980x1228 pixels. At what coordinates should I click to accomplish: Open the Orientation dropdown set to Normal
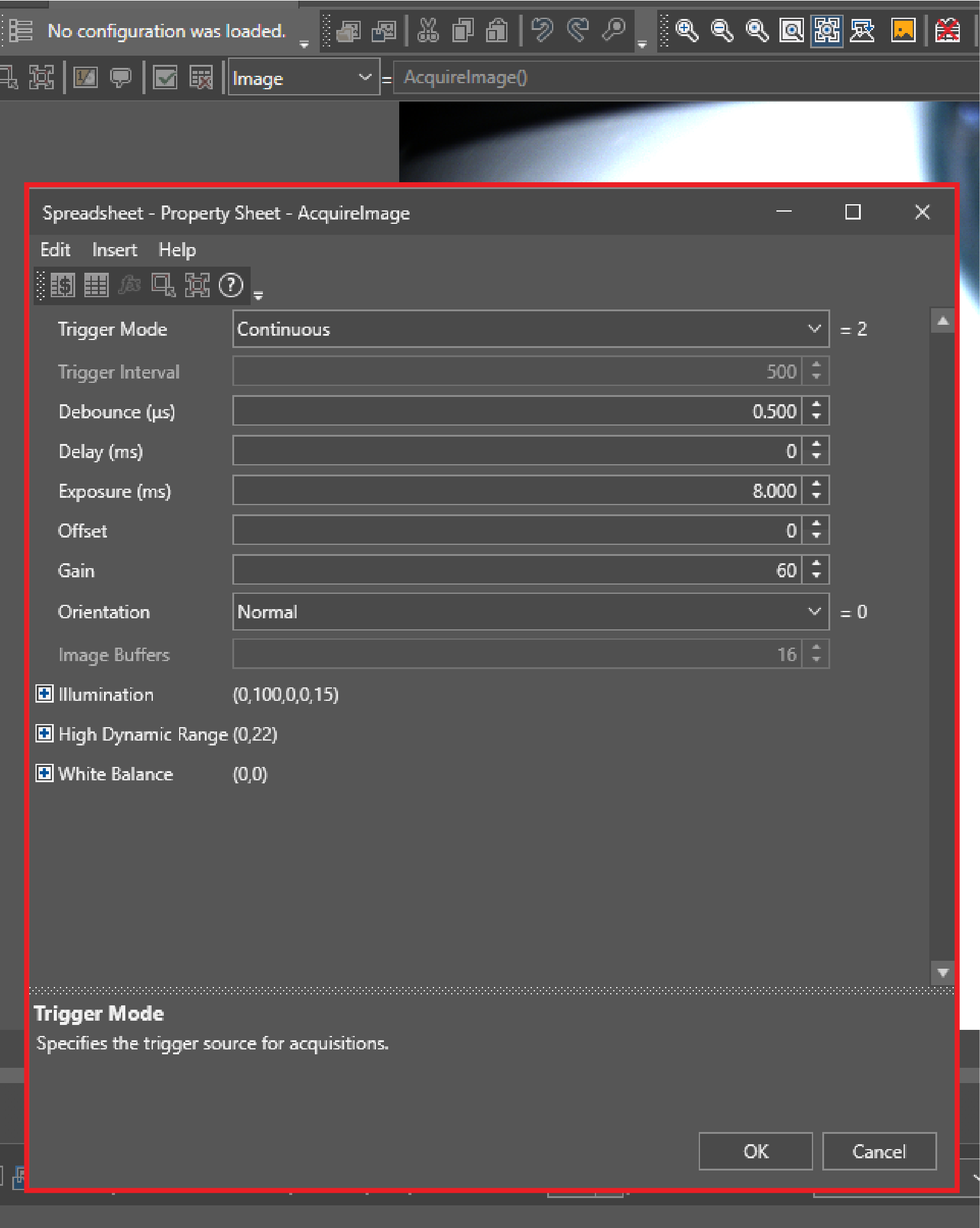pyautogui.click(x=814, y=612)
